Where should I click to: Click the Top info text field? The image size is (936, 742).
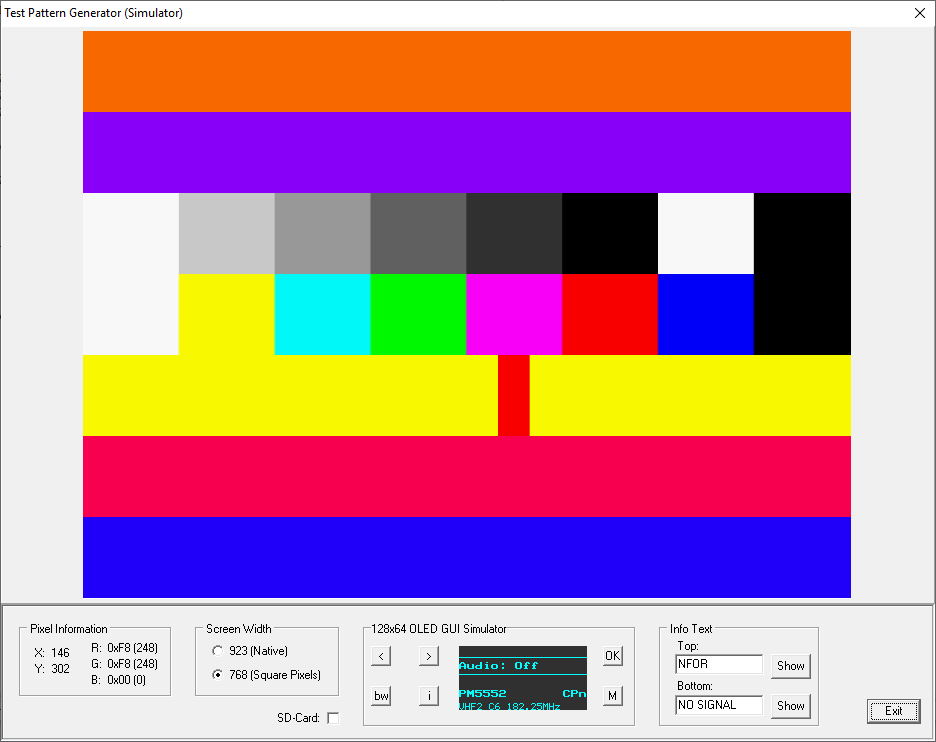click(x=719, y=665)
